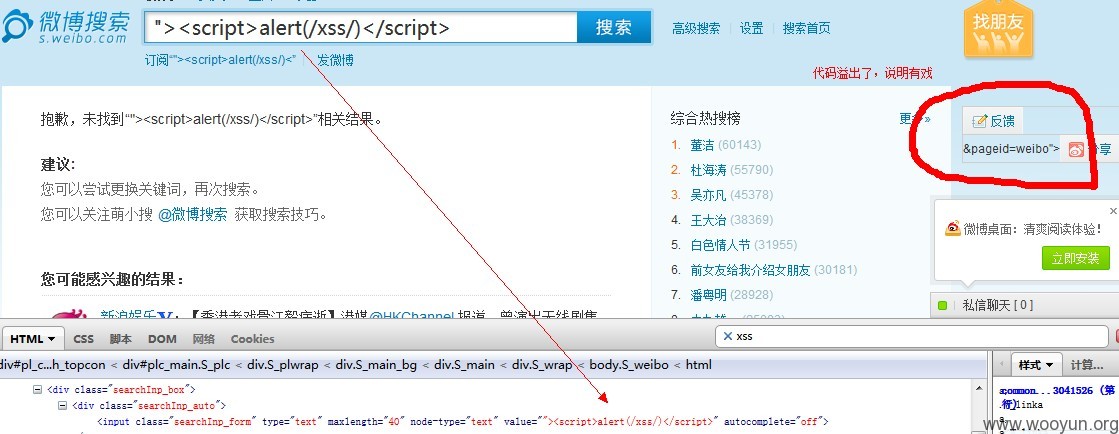Select div.S_main_bg in the breadcrumb
Viewport: 1119px width, 434px height.
pos(377,365)
